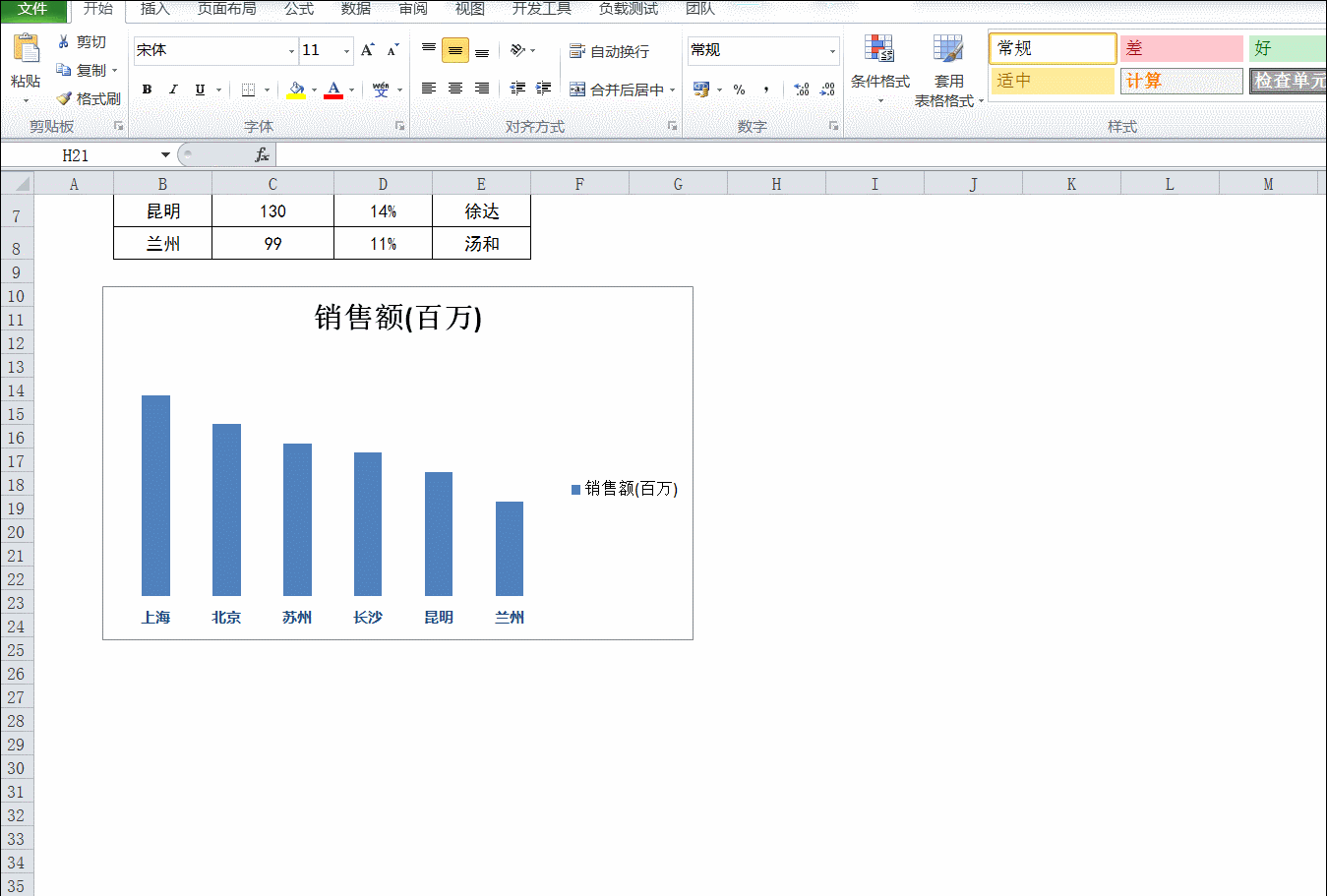Open Conditional Formatting (条件格式)
The image size is (1327, 896).
click(x=880, y=69)
